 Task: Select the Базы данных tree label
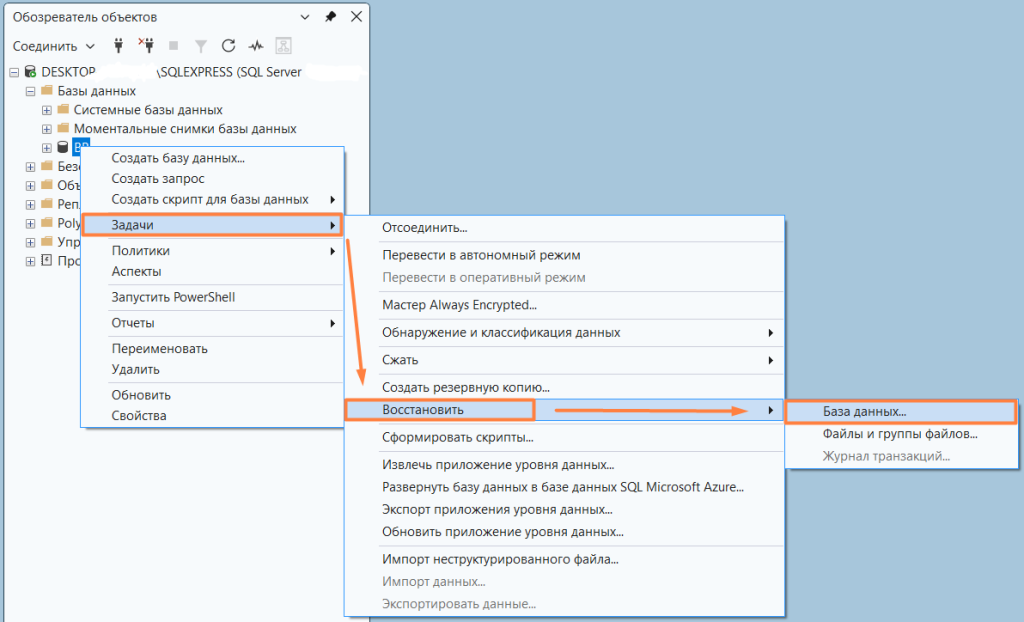(97, 91)
